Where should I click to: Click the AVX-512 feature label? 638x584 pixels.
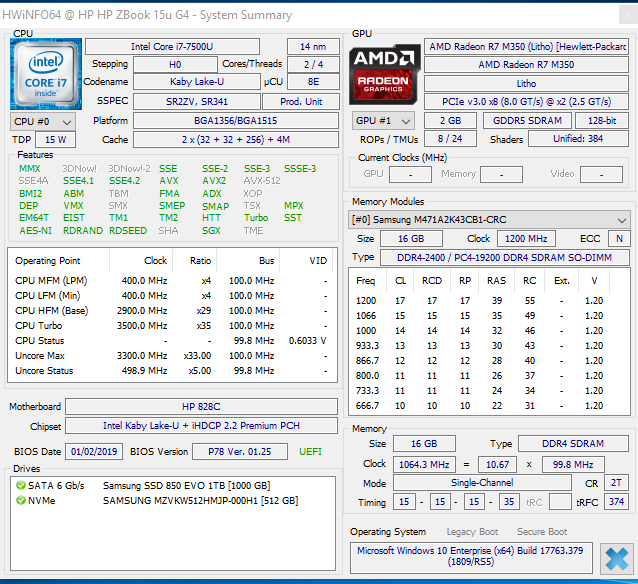click(262, 181)
